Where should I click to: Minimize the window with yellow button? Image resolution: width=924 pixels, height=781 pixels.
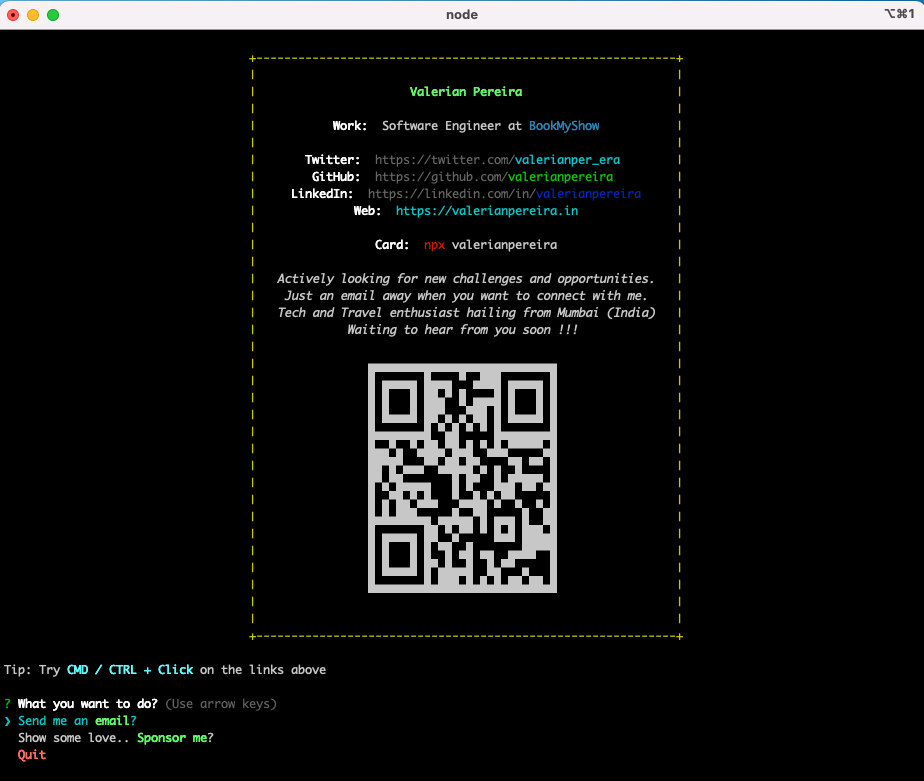33,15
